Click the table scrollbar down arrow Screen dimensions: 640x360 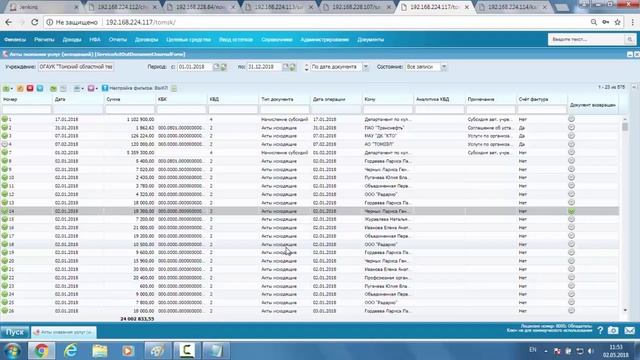(x=625, y=311)
